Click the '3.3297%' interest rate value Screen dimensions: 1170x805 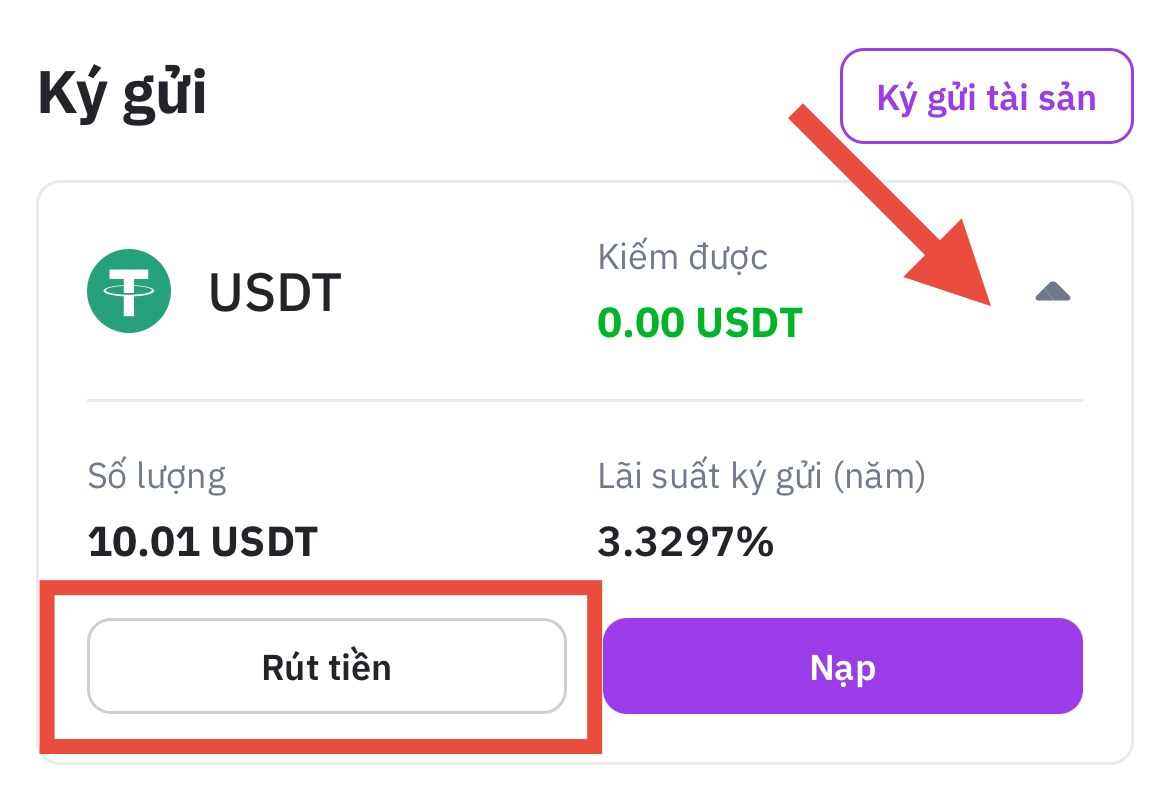pos(686,542)
